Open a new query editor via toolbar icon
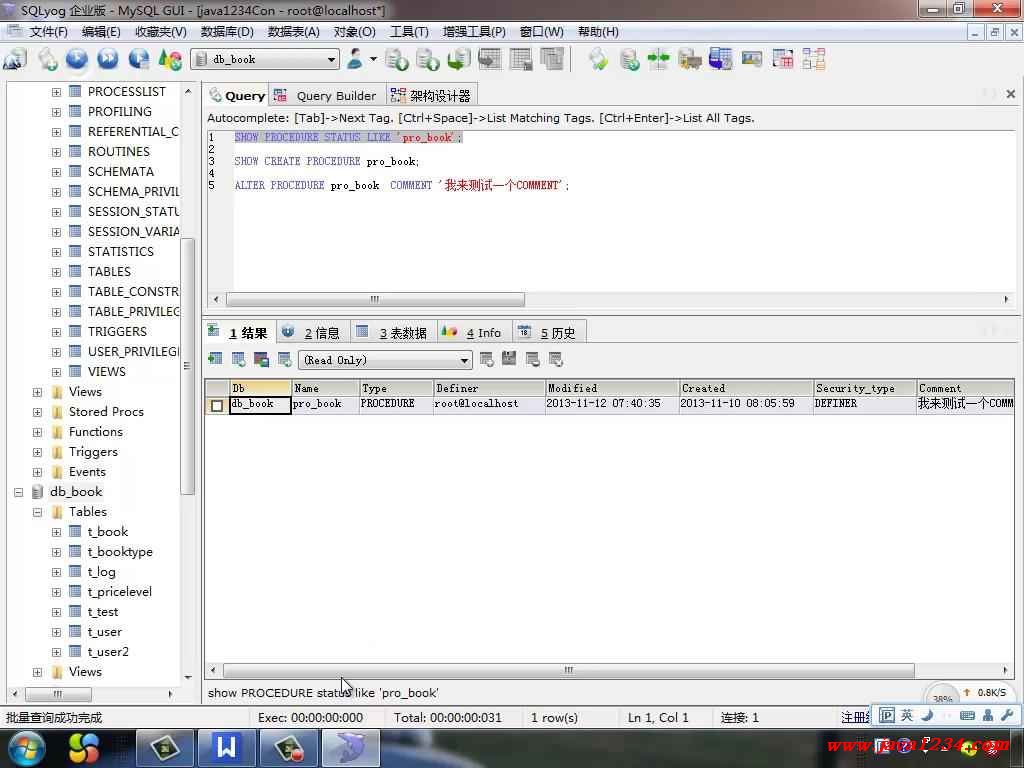1024x768 pixels. pyautogui.click(x=47, y=59)
